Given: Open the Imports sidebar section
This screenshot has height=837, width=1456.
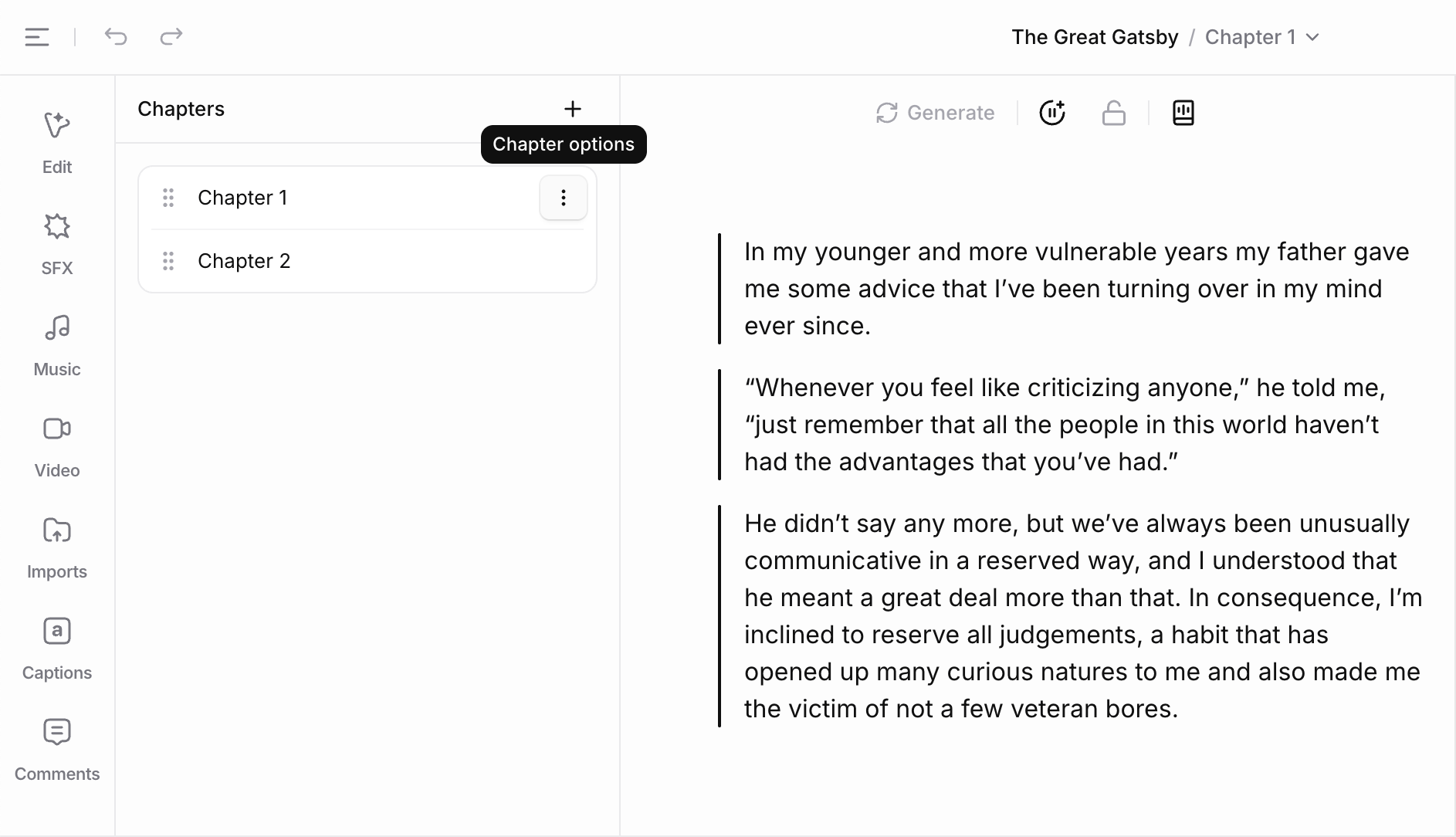Looking at the screenshot, I should [x=57, y=546].
